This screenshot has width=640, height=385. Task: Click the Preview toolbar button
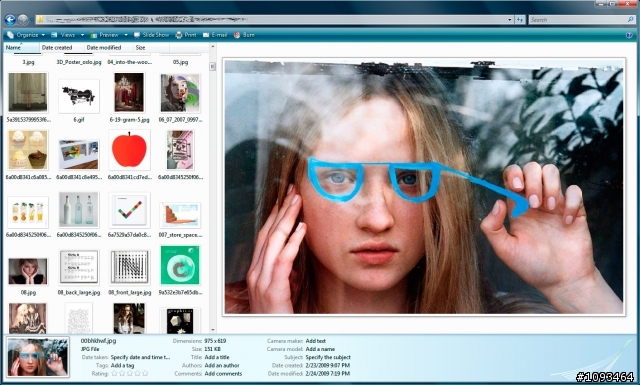pyautogui.click(x=106, y=35)
